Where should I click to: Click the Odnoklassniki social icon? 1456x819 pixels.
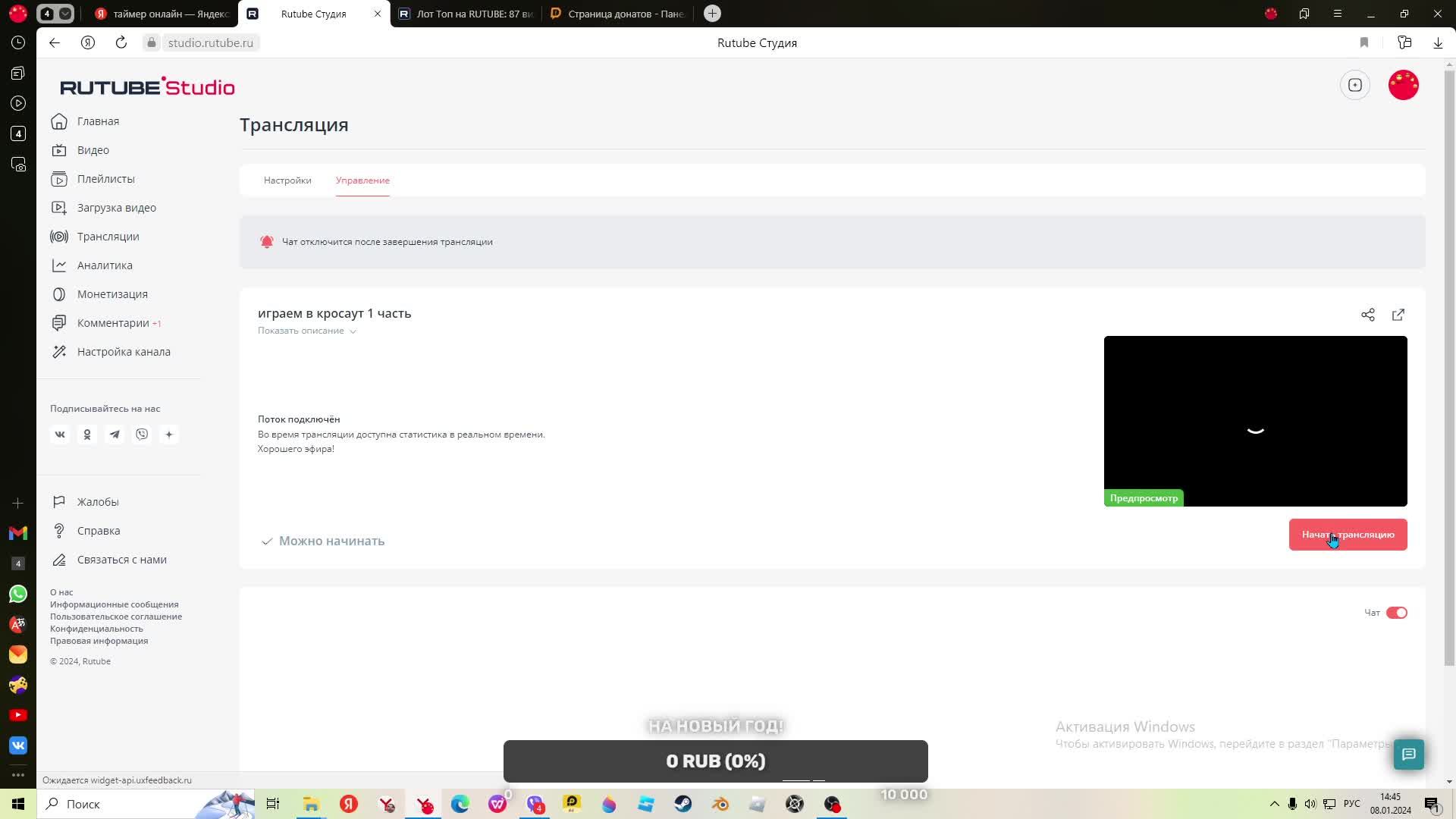pos(87,435)
